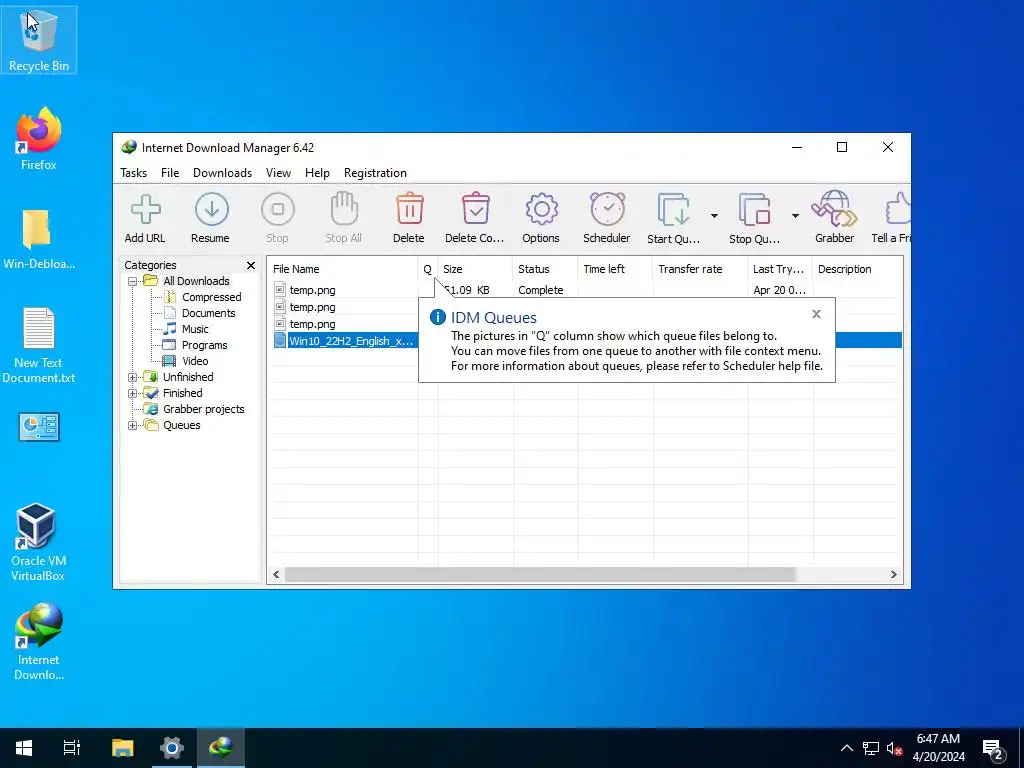Screen dimensions: 1024x768
Task: Sort by Status column header
Action: point(545,269)
